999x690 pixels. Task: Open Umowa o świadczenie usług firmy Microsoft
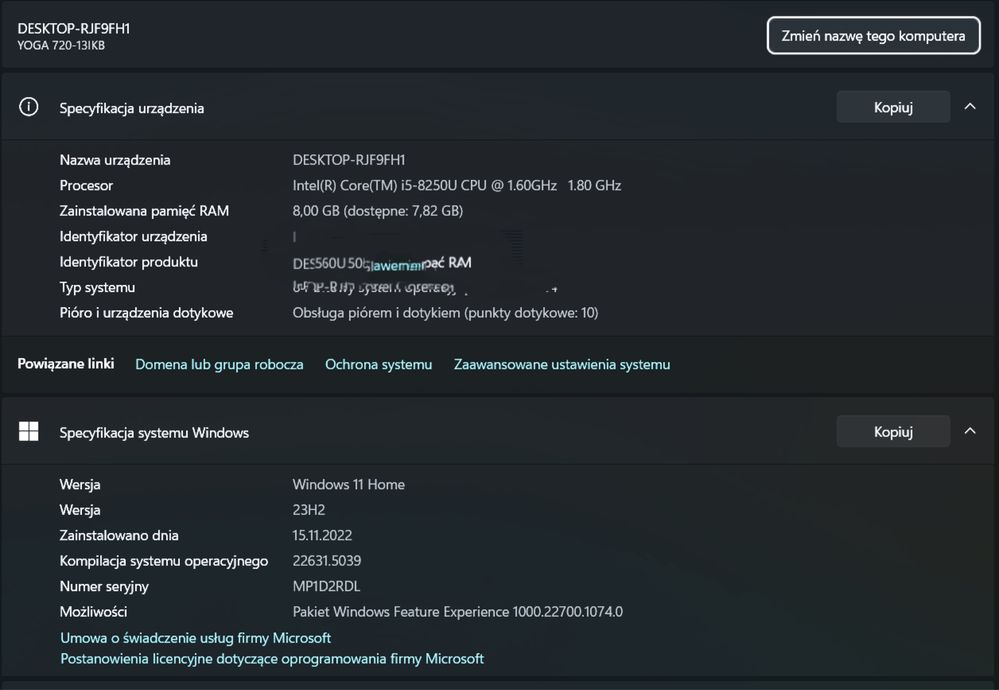(196, 638)
